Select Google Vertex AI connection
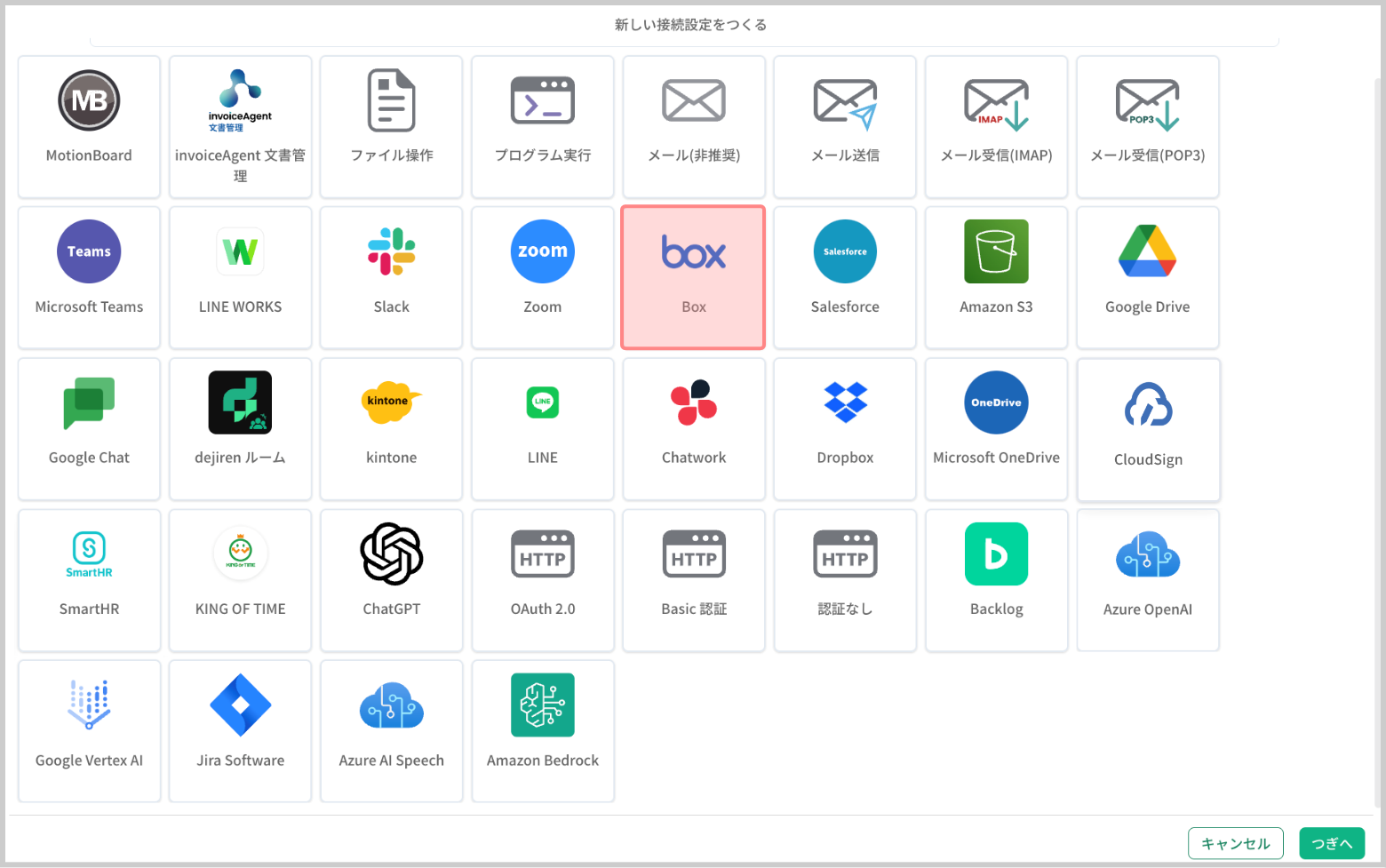The image size is (1386, 868). click(89, 731)
